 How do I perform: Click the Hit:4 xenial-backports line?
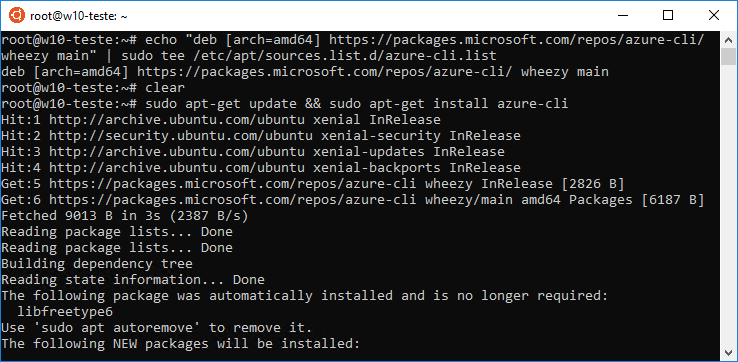[x=261, y=168]
